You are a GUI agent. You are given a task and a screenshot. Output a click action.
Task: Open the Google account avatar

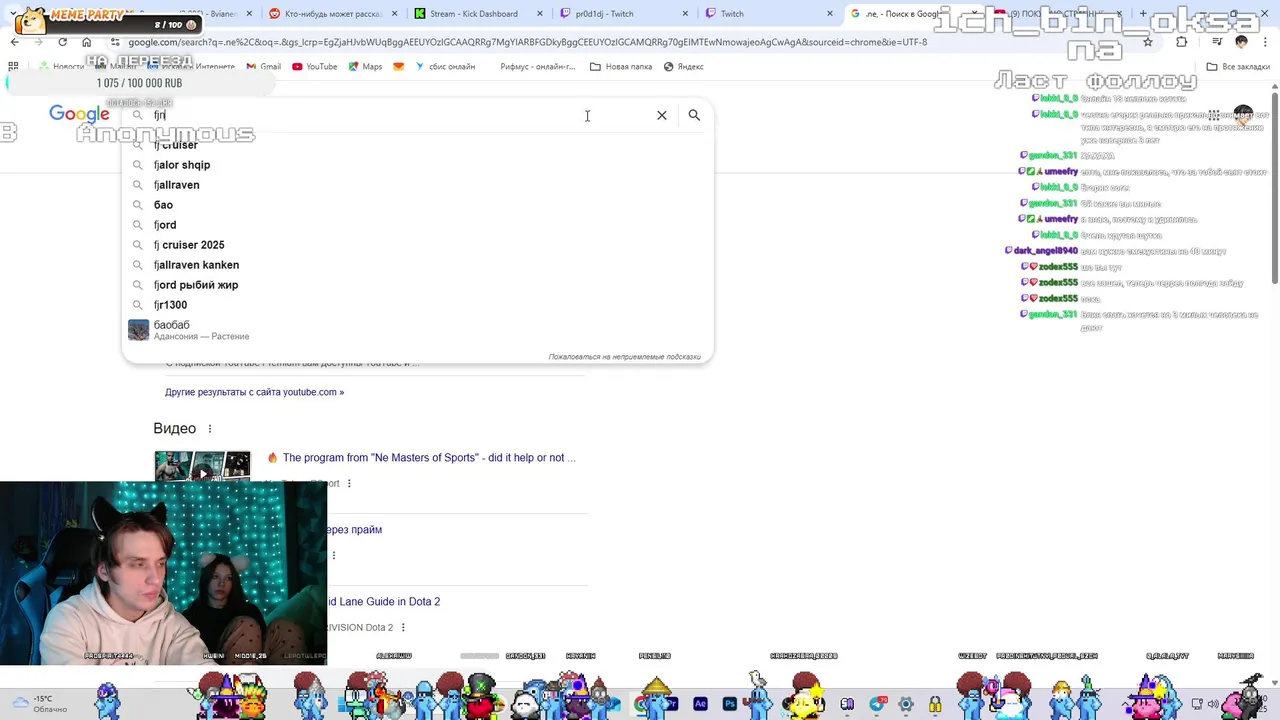click(1243, 115)
